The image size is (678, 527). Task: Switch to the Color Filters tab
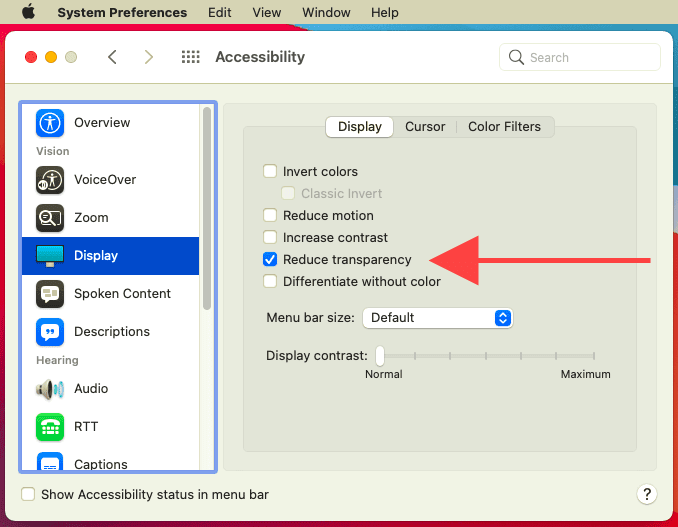(504, 127)
